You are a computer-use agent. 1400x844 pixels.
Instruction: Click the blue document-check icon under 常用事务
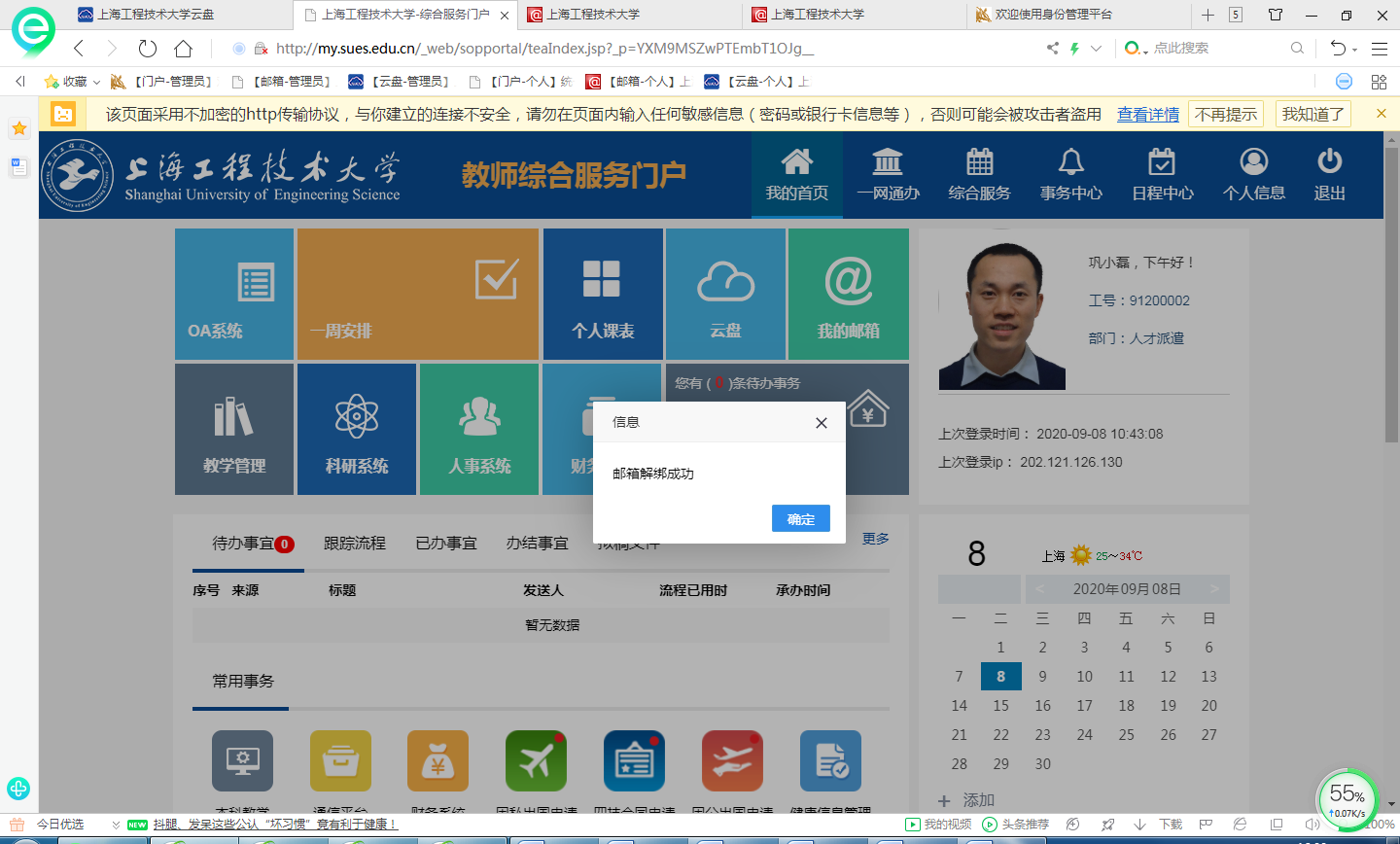coord(830,760)
